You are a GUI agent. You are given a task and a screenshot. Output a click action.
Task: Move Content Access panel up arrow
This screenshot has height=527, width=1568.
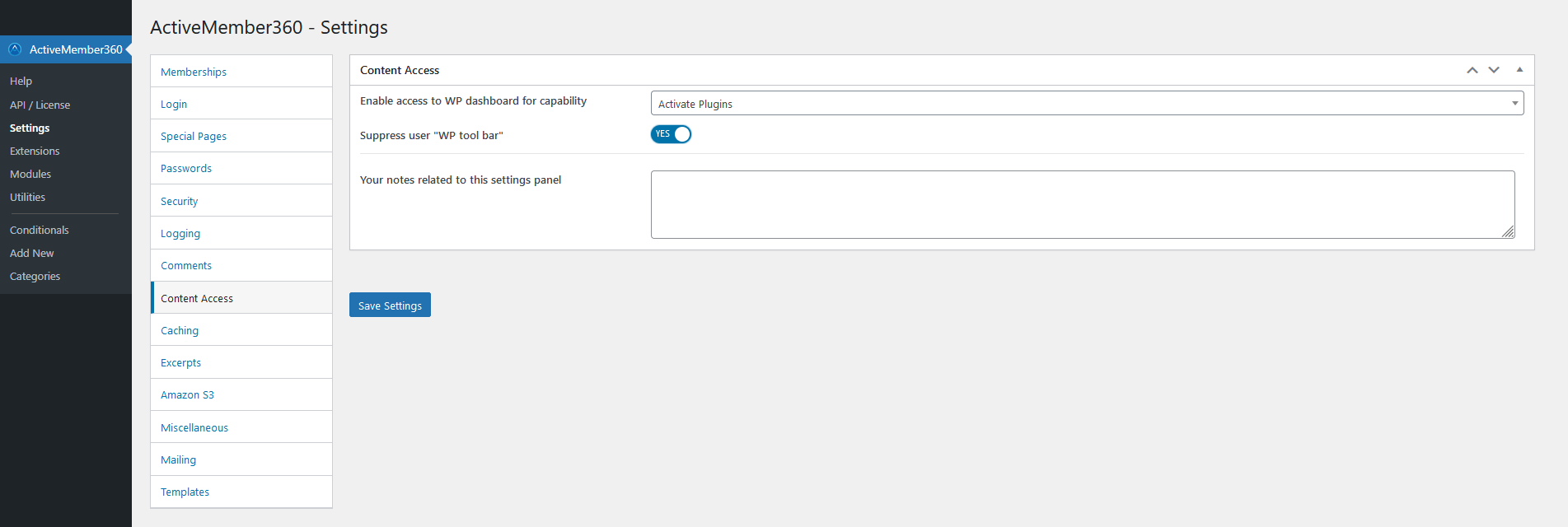[1472, 70]
